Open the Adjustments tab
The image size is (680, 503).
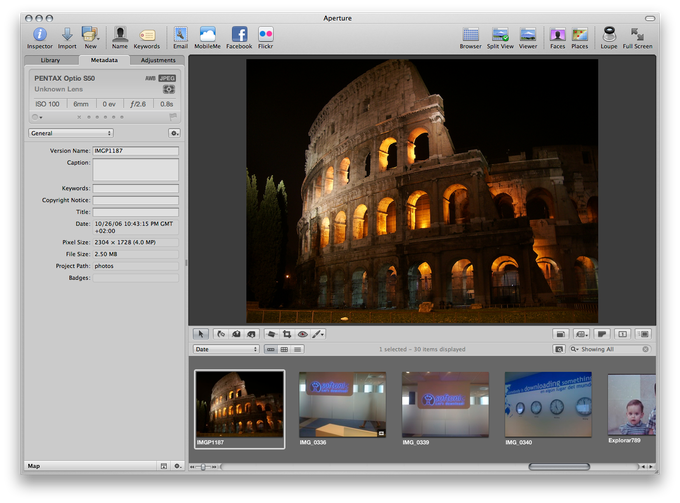point(157,60)
